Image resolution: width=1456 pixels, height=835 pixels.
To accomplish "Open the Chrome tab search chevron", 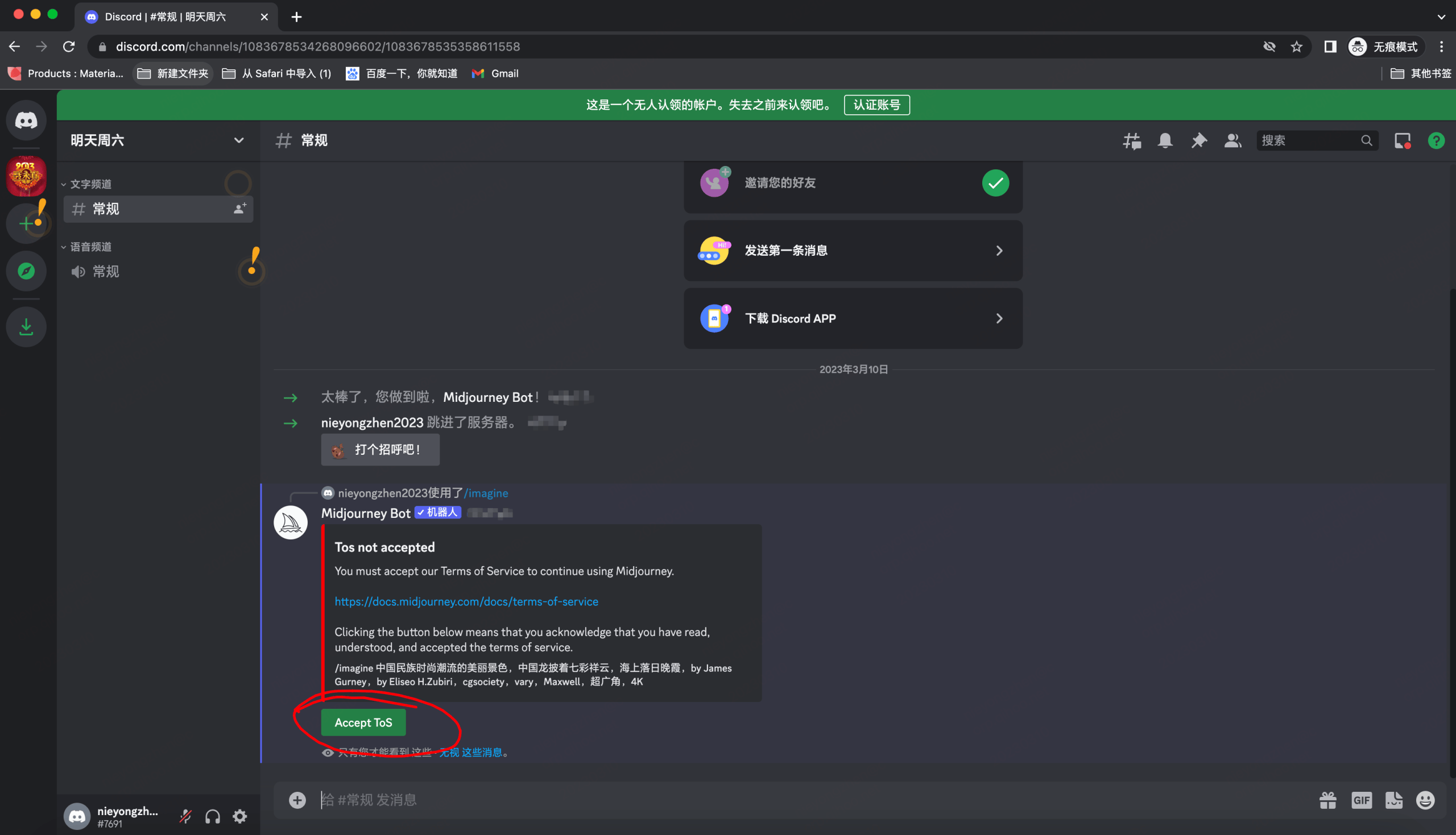I will point(1441,16).
